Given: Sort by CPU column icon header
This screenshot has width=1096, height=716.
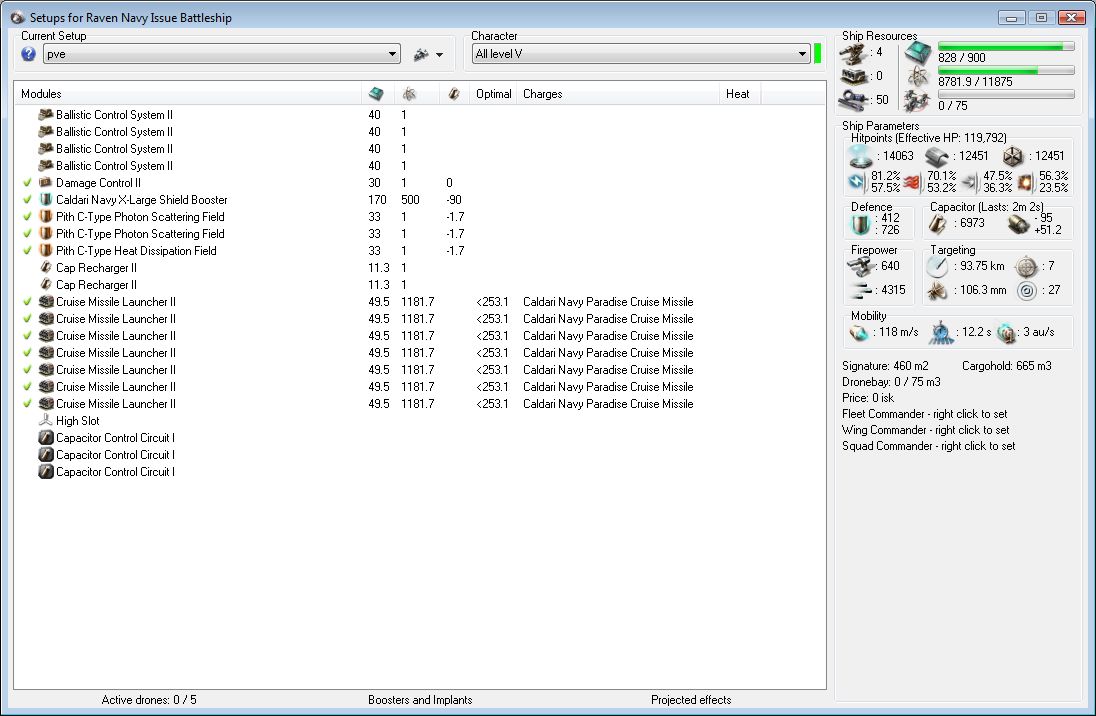Looking at the screenshot, I should 376,94.
